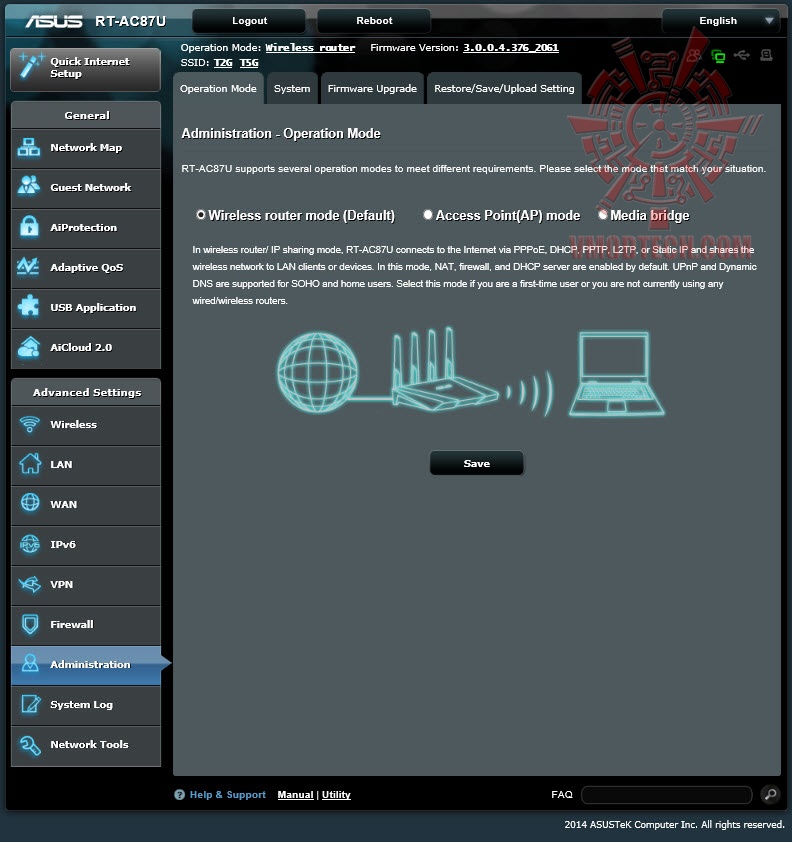Open AiProtection section

pos(85,228)
